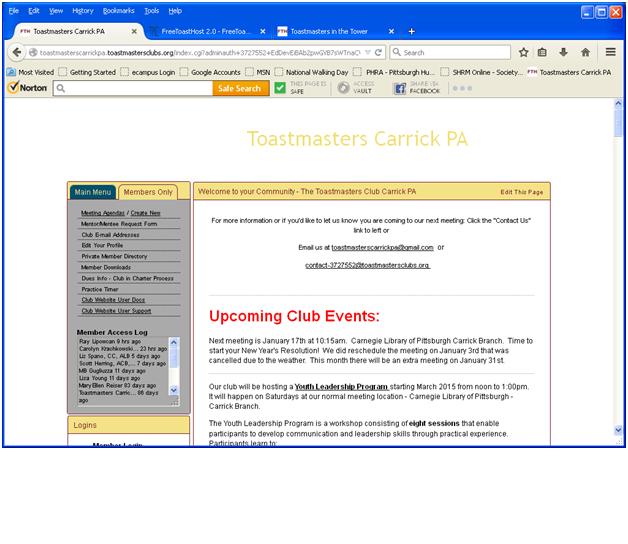The image size is (628, 544).
Task: Open the File menu
Action: pyautogui.click(x=14, y=11)
